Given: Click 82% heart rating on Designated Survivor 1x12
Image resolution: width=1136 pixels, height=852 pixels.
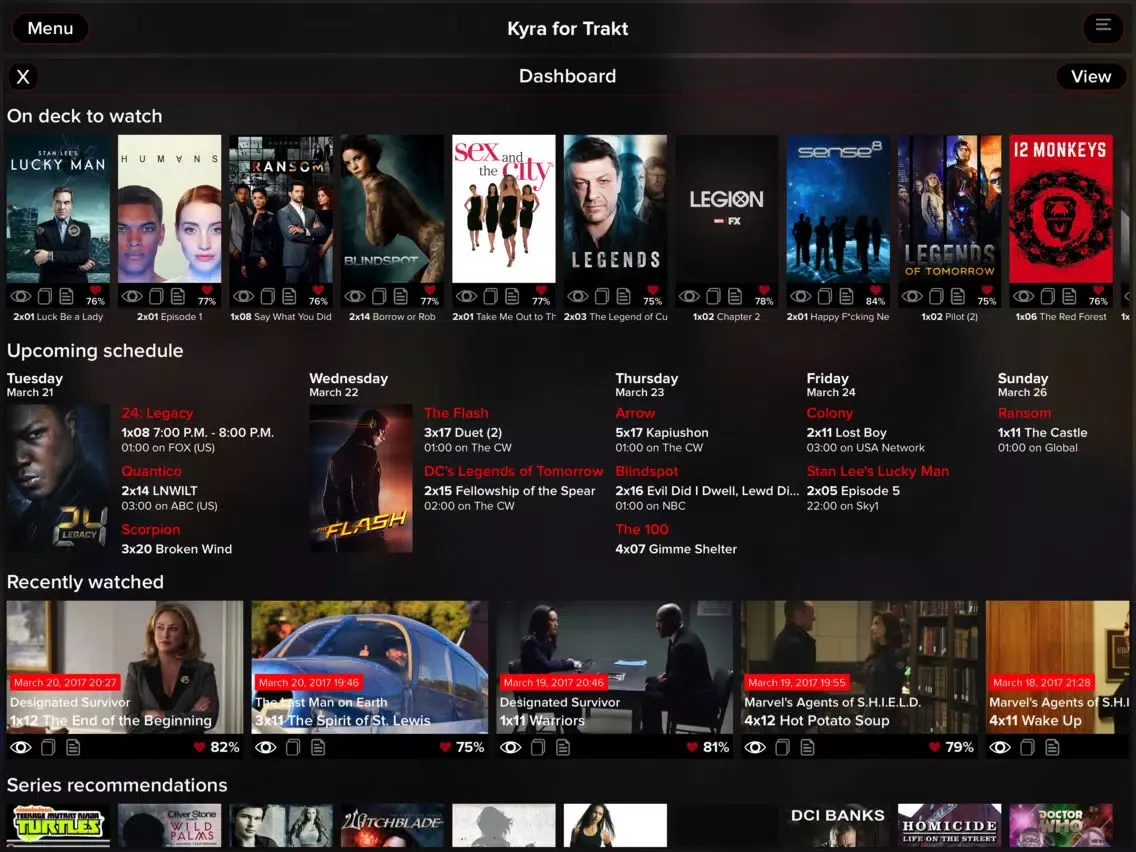Looking at the screenshot, I should click(217, 747).
